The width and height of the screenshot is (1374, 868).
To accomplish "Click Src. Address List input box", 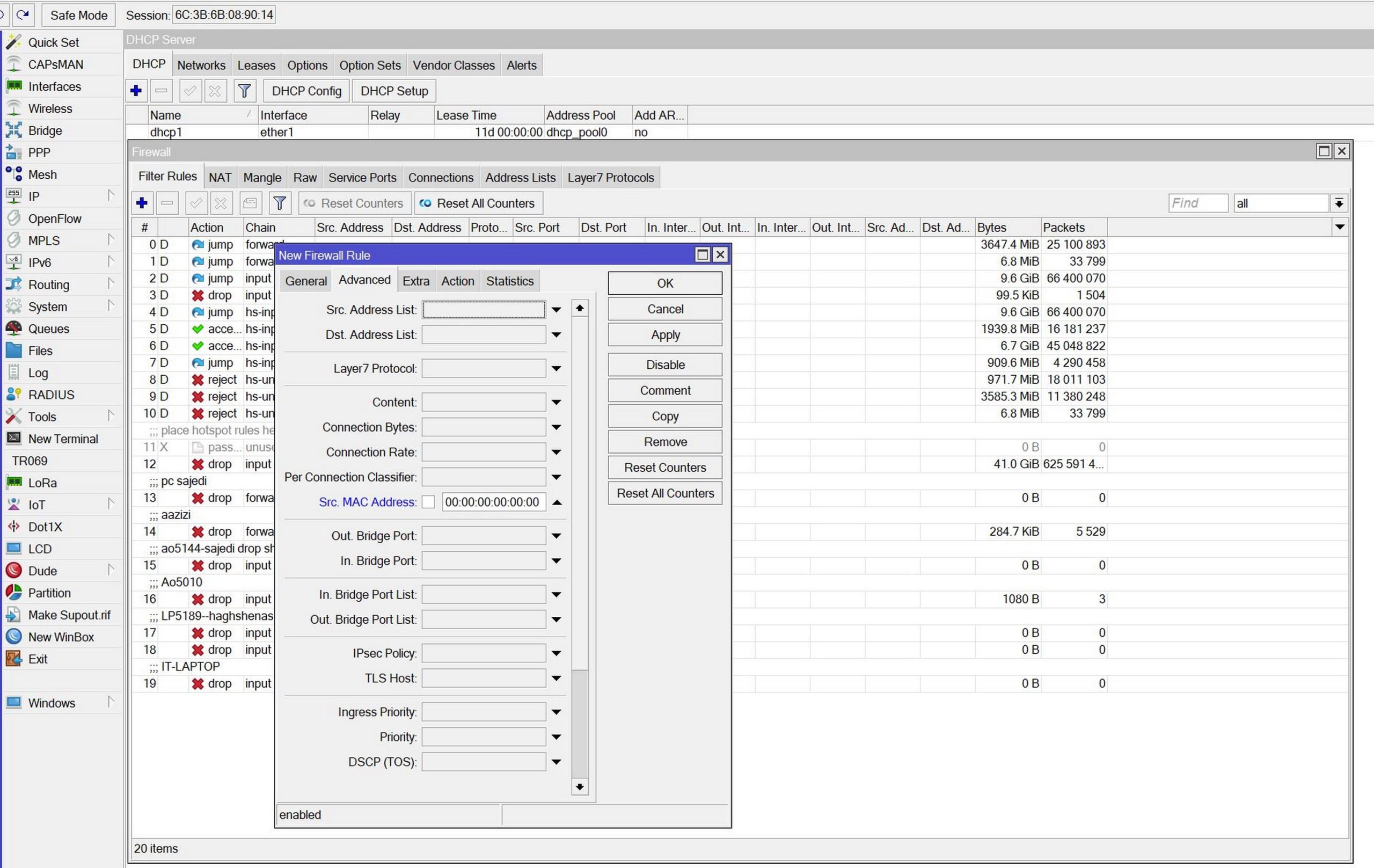I will 484,310.
